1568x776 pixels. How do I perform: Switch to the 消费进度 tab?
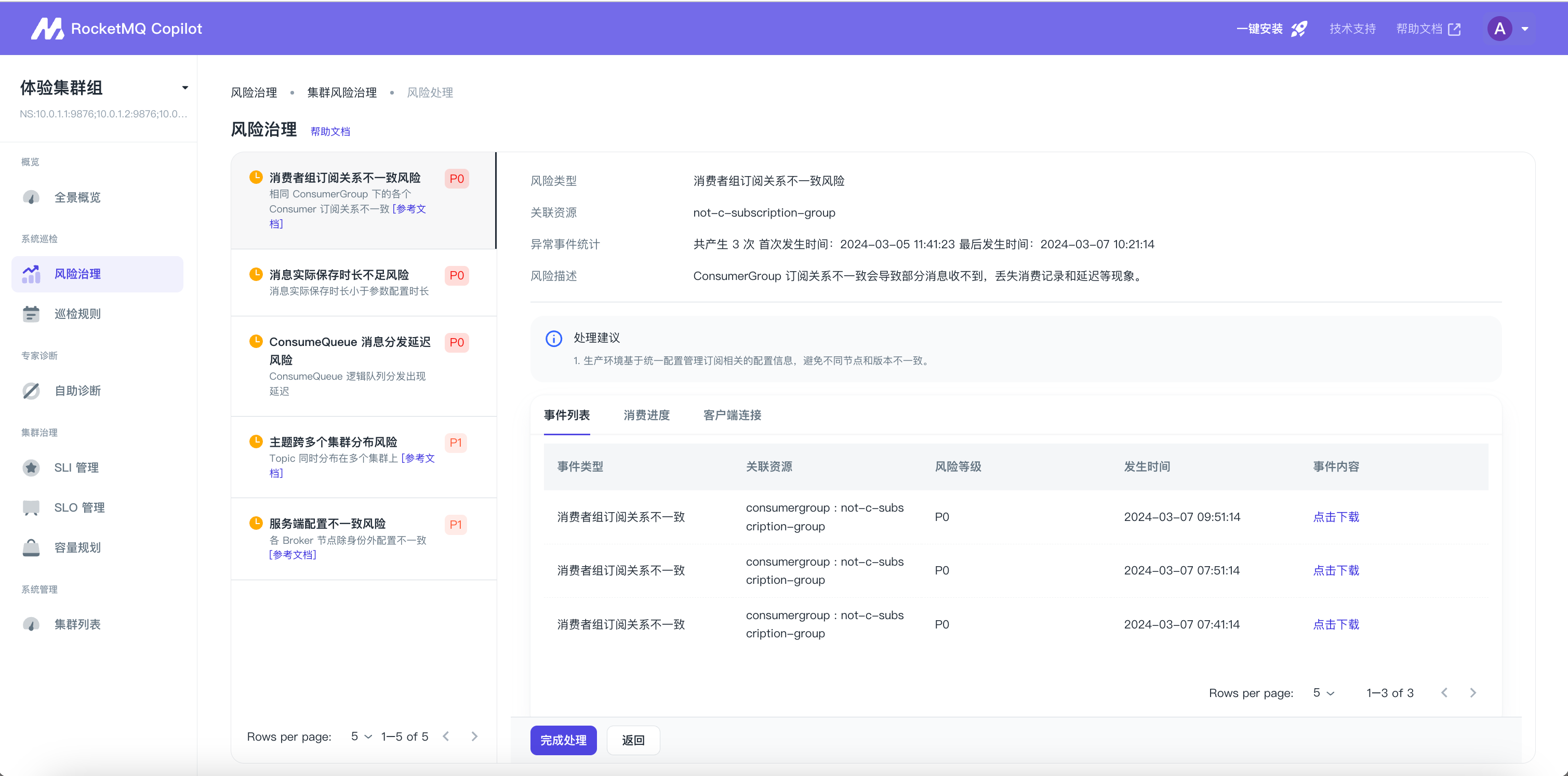pyautogui.click(x=646, y=415)
